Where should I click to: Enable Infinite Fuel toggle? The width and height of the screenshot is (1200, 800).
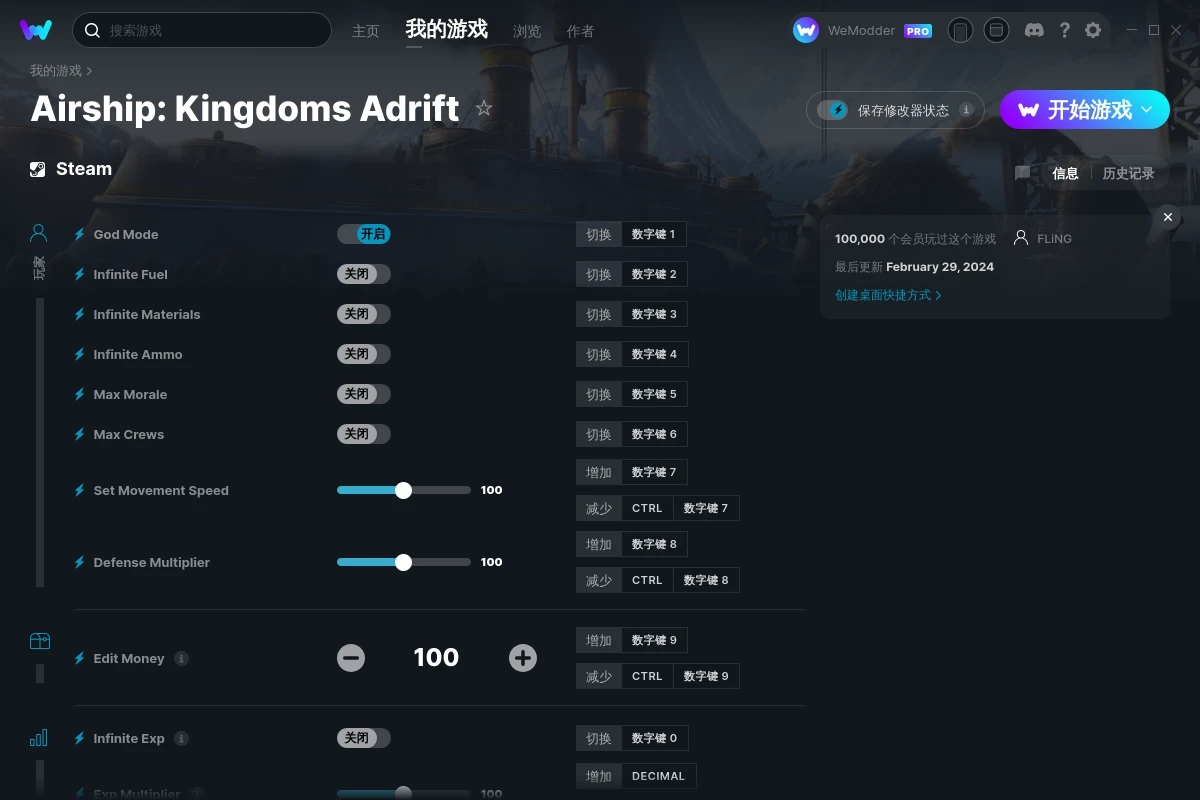point(364,274)
